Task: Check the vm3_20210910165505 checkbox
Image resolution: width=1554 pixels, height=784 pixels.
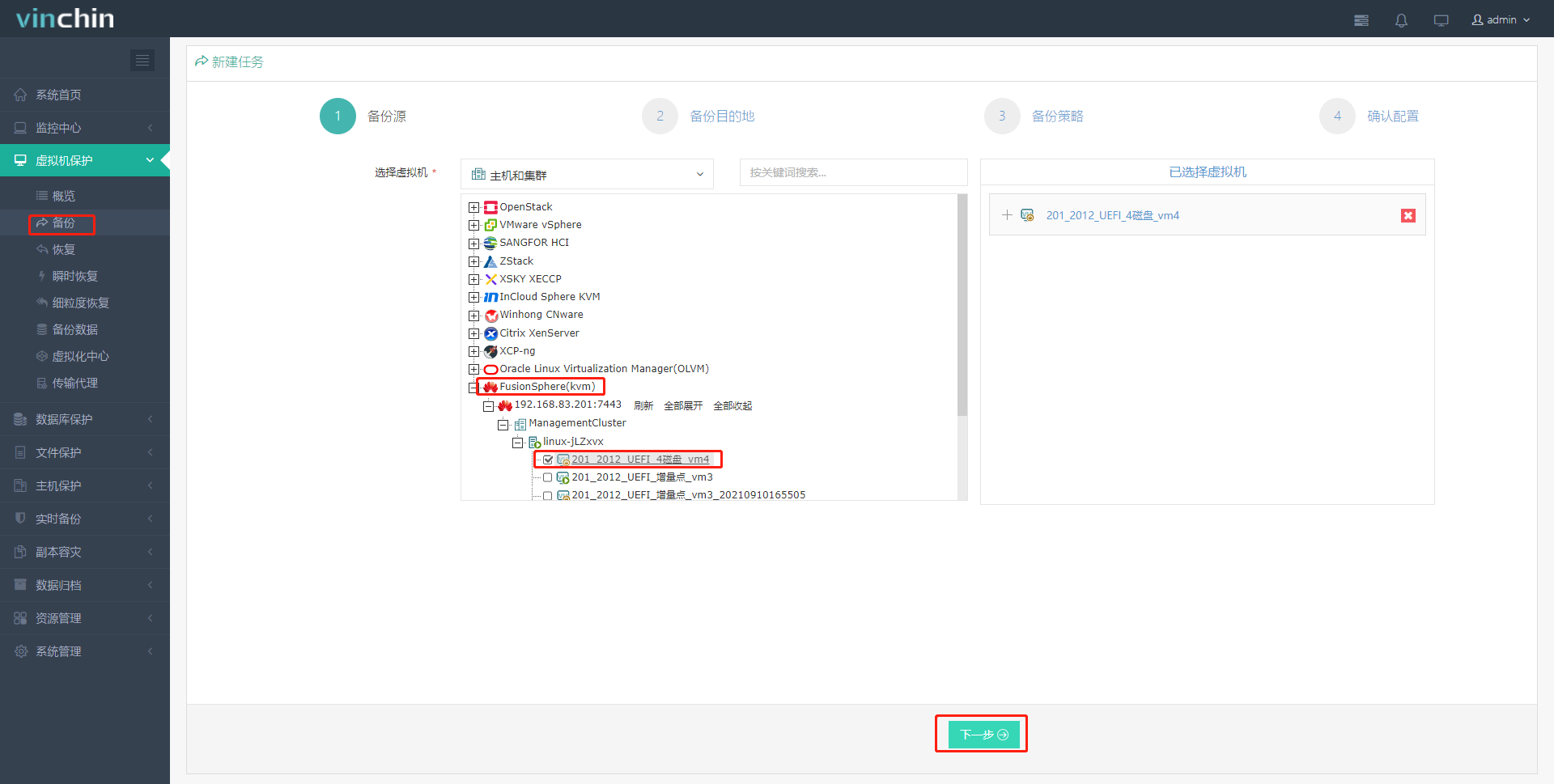Action: coord(548,495)
